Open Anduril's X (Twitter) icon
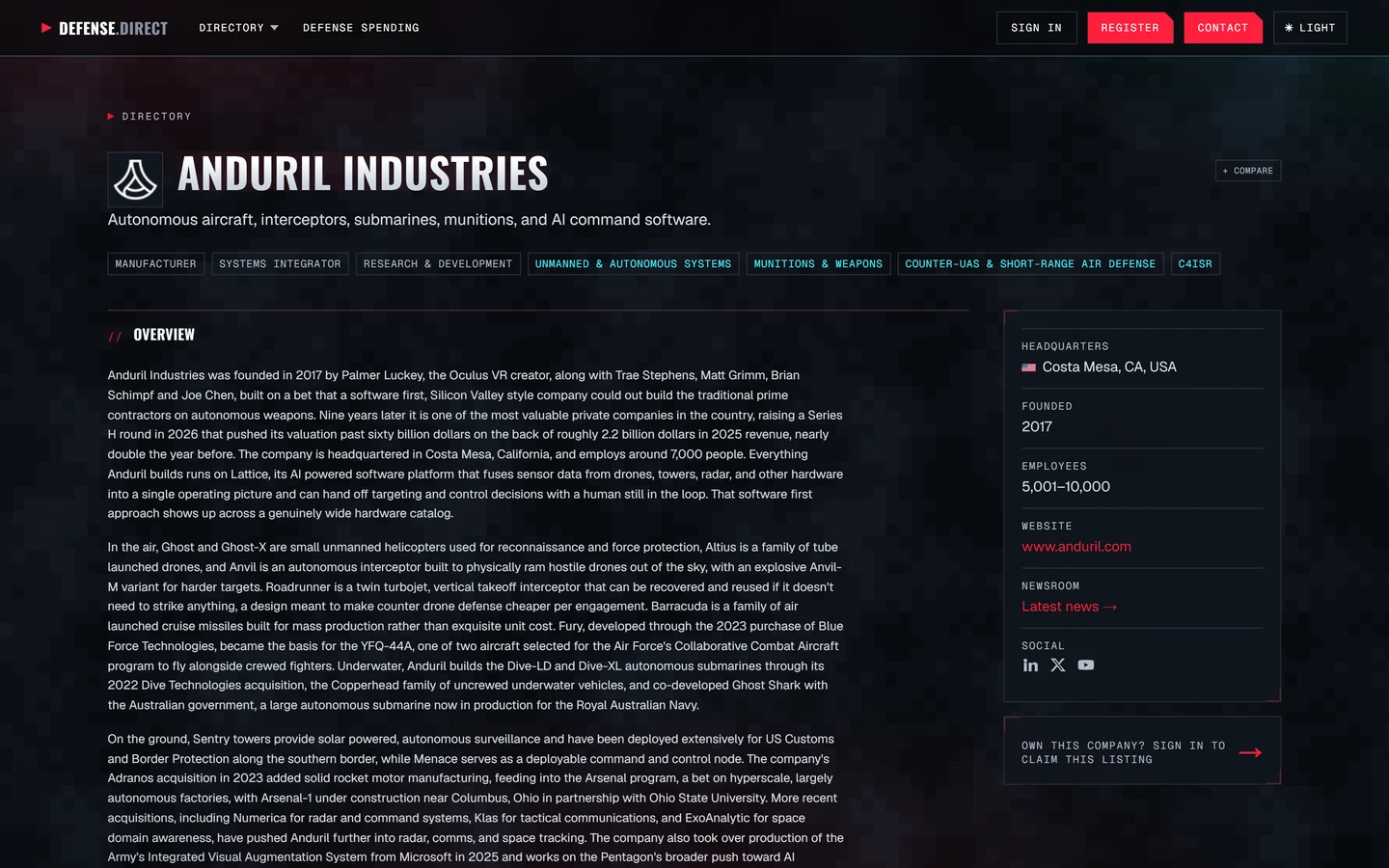This screenshot has height=868, width=1389. [1058, 665]
